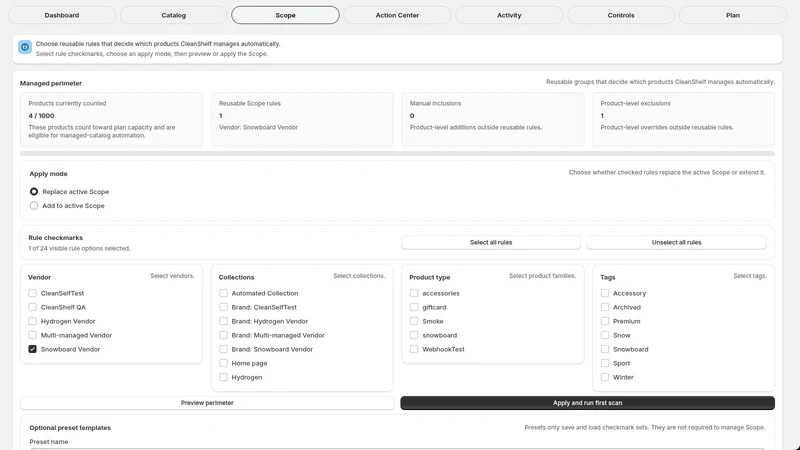Check Brand: Snowboard Vendor collection checkbox

(223, 349)
